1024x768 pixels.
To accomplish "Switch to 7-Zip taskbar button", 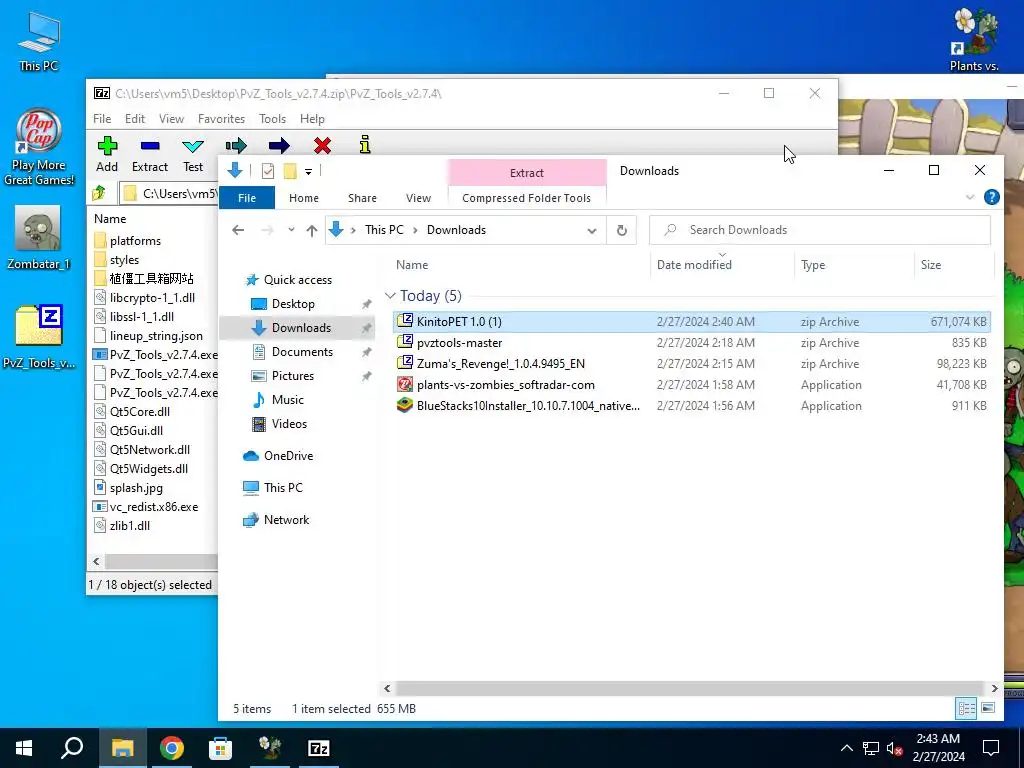I will [319, 748].
